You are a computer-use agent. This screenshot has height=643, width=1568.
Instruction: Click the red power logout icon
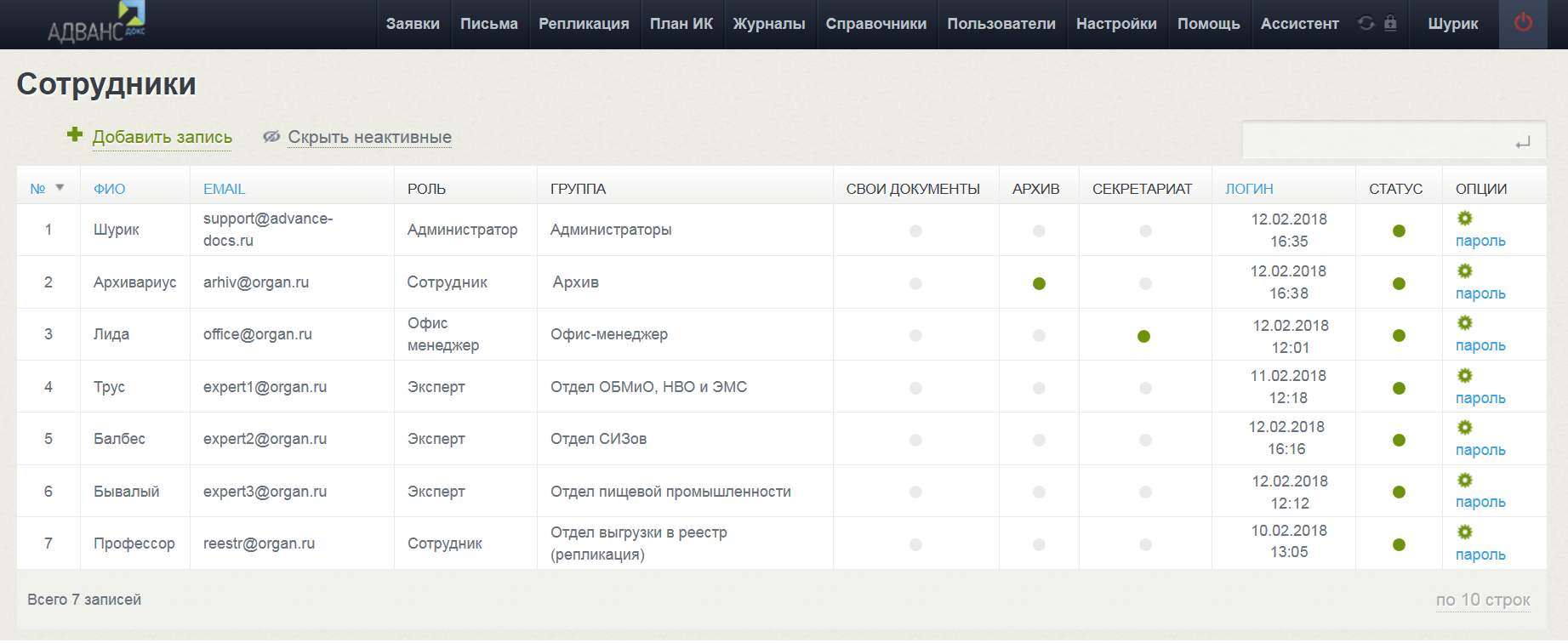click(1523, 23)
